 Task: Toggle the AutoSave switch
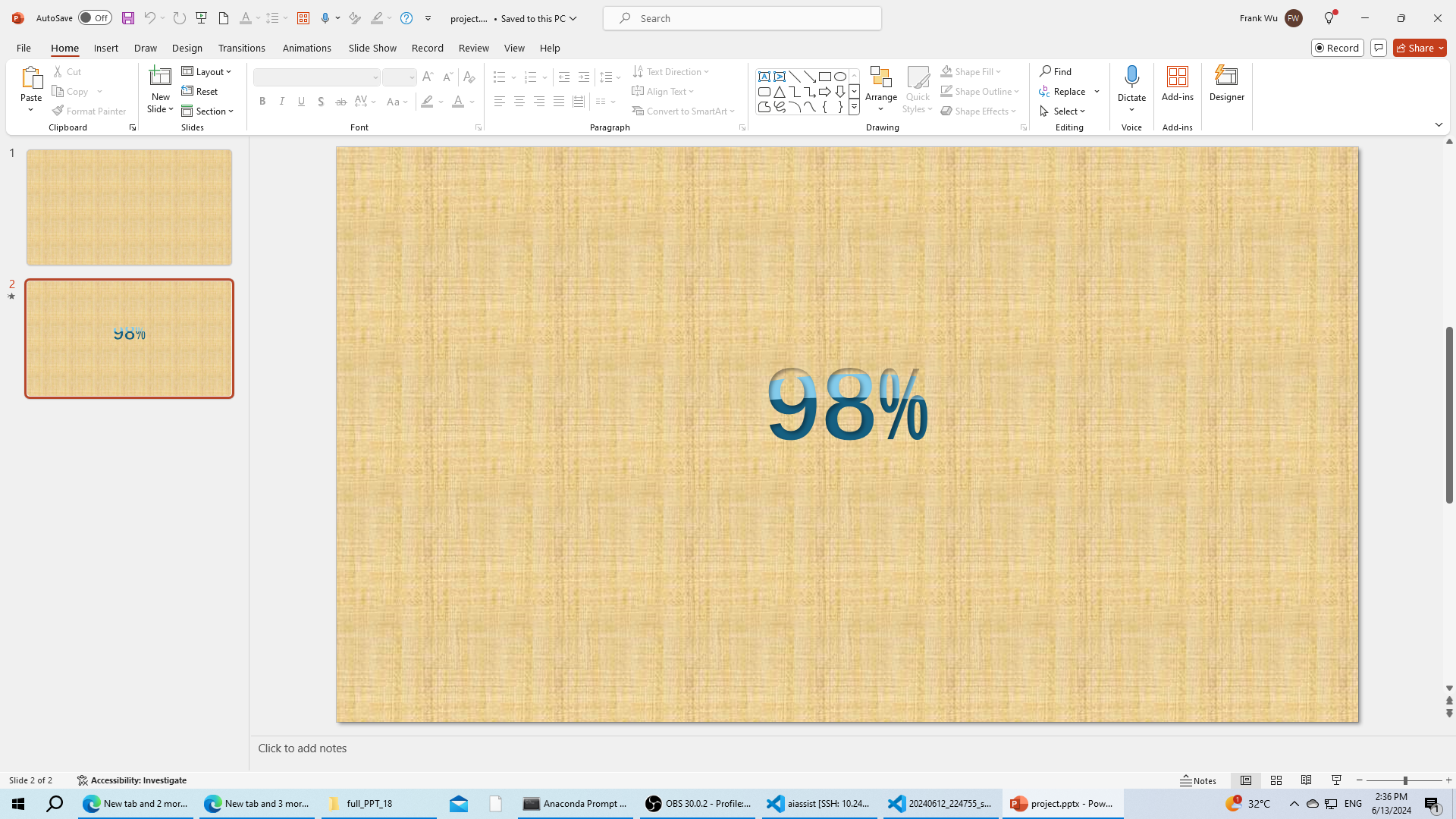(95, 18)
